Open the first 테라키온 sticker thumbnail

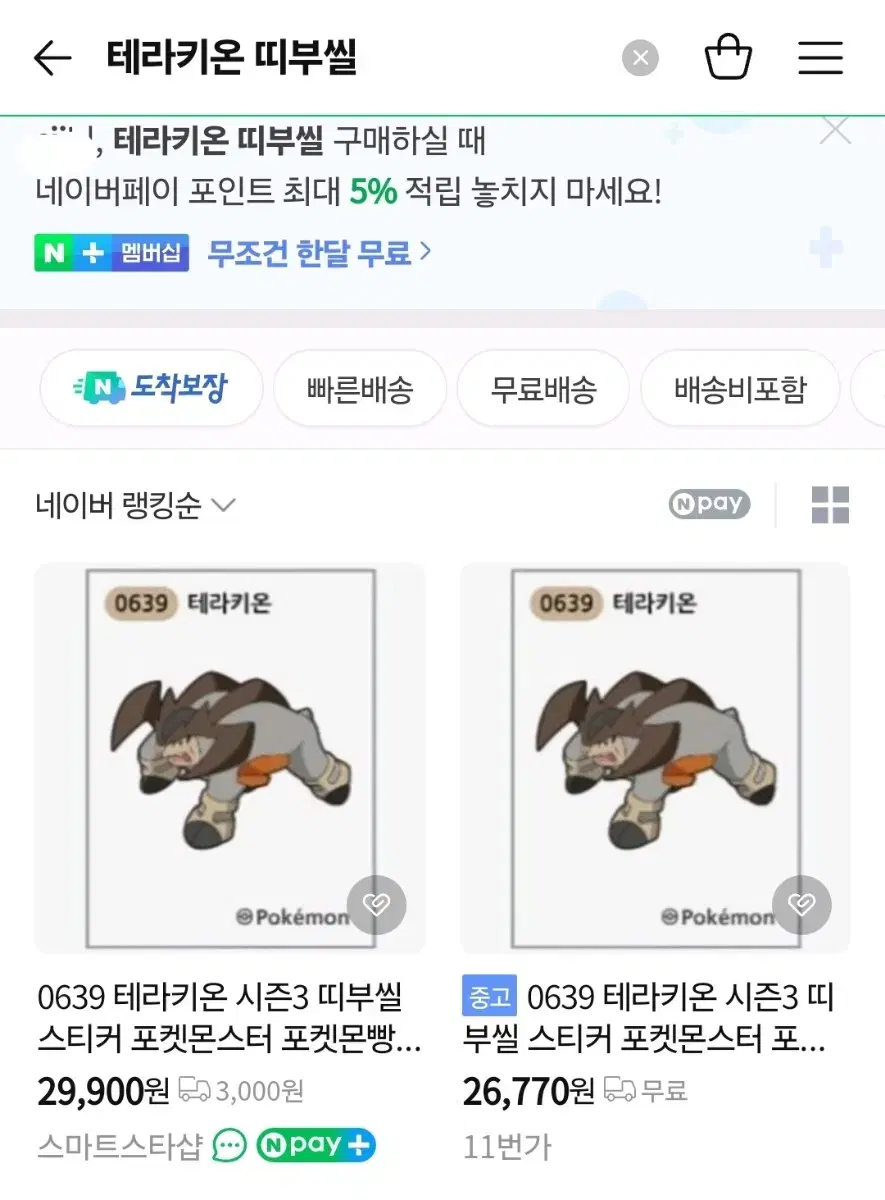coord(230,758)
